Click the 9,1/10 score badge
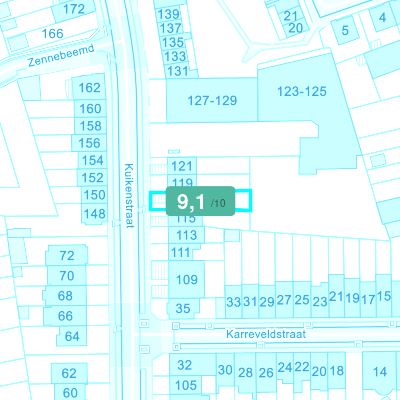The image size is (400, 400). point(200,201)
